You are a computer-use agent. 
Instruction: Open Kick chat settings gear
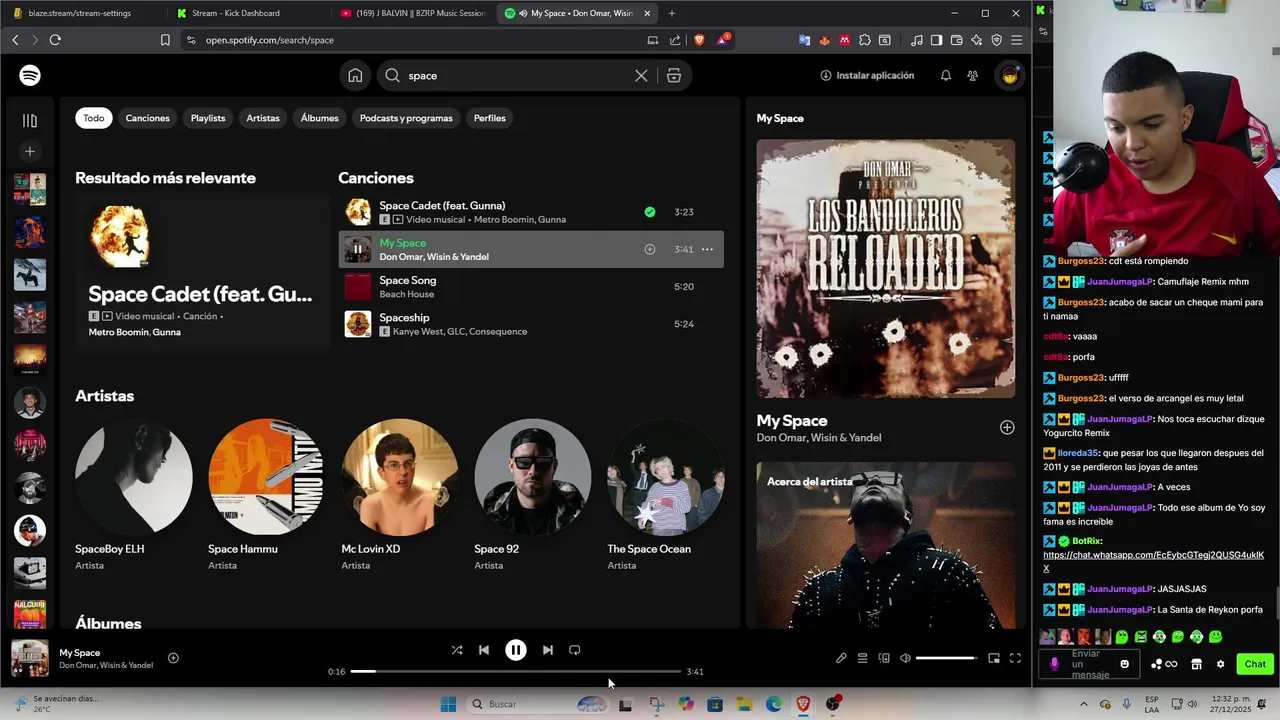(x=1220, y=664)
